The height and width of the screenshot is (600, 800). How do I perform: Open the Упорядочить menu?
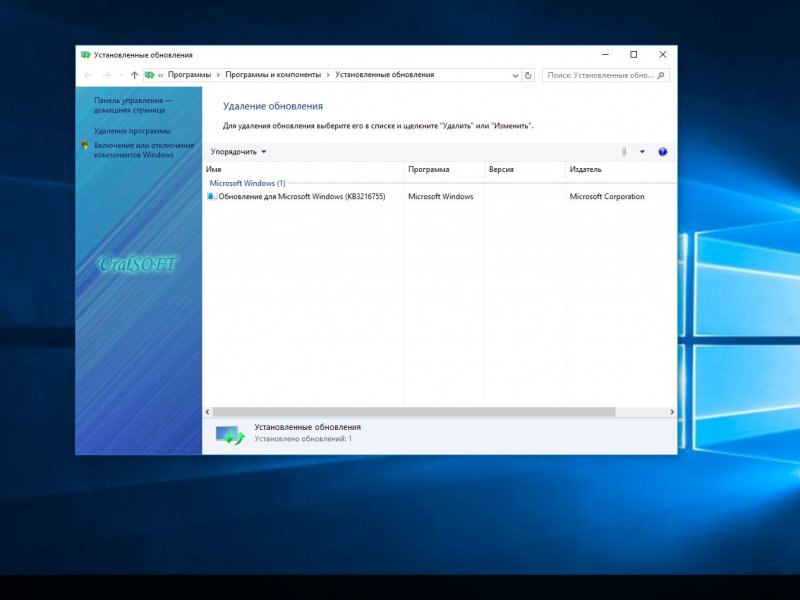point(238,152)
